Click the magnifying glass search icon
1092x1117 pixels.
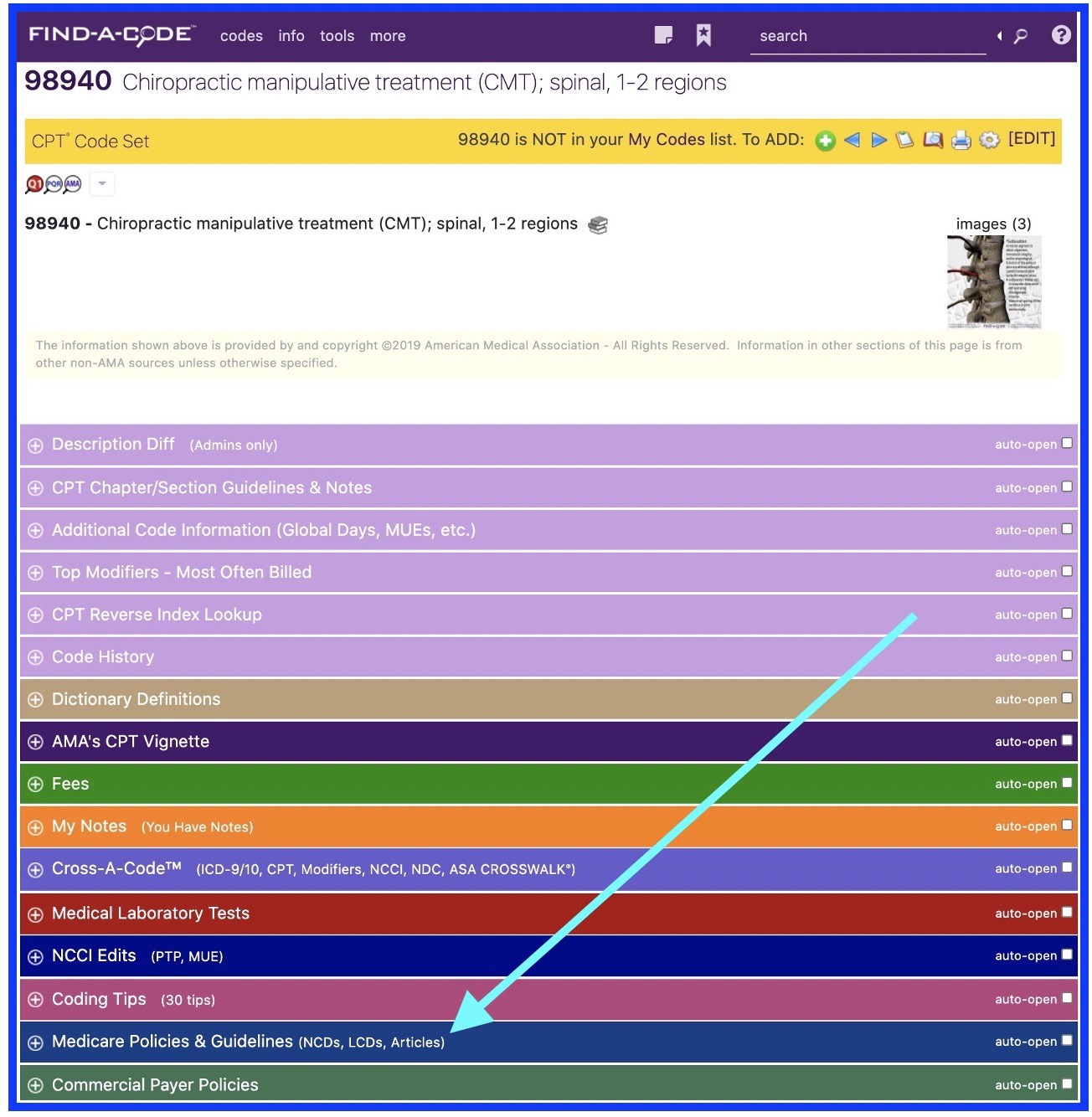click(x=1021, y=36)
